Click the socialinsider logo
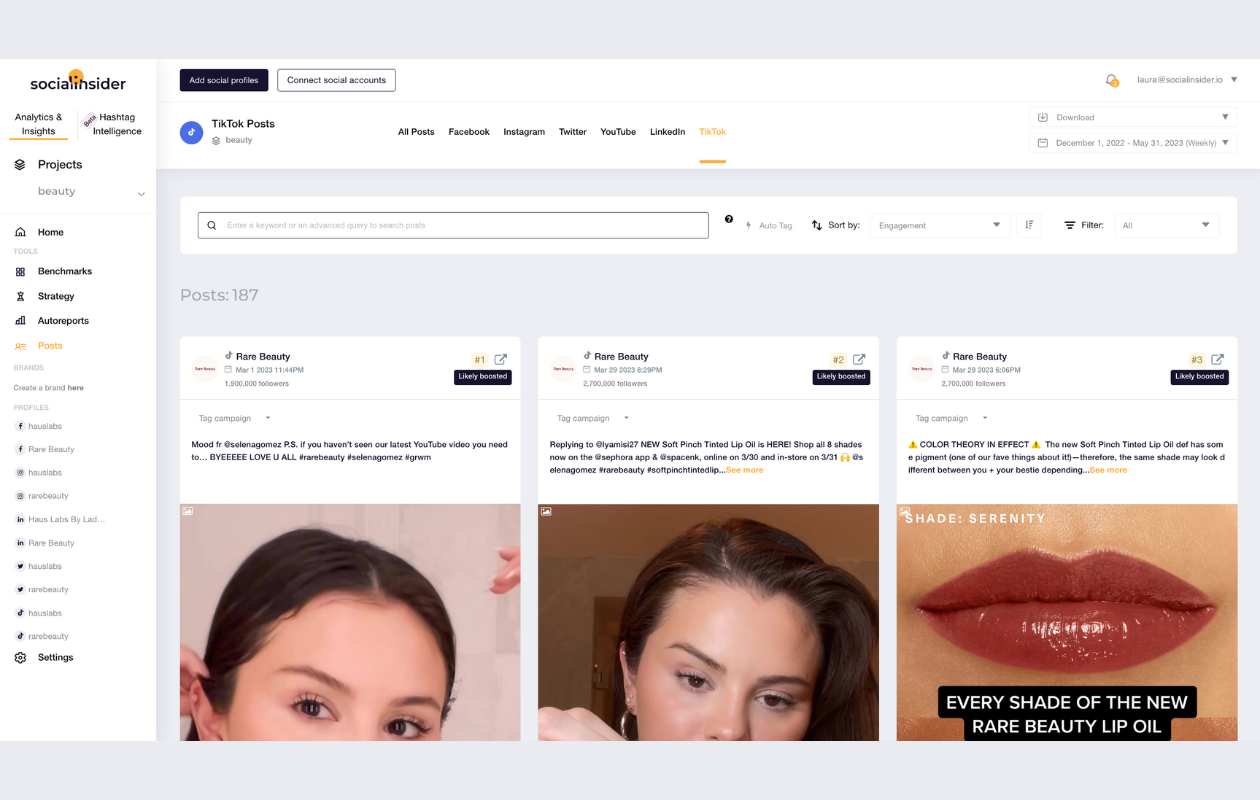The image size is (1260, 800). click(x=78, y=82)
